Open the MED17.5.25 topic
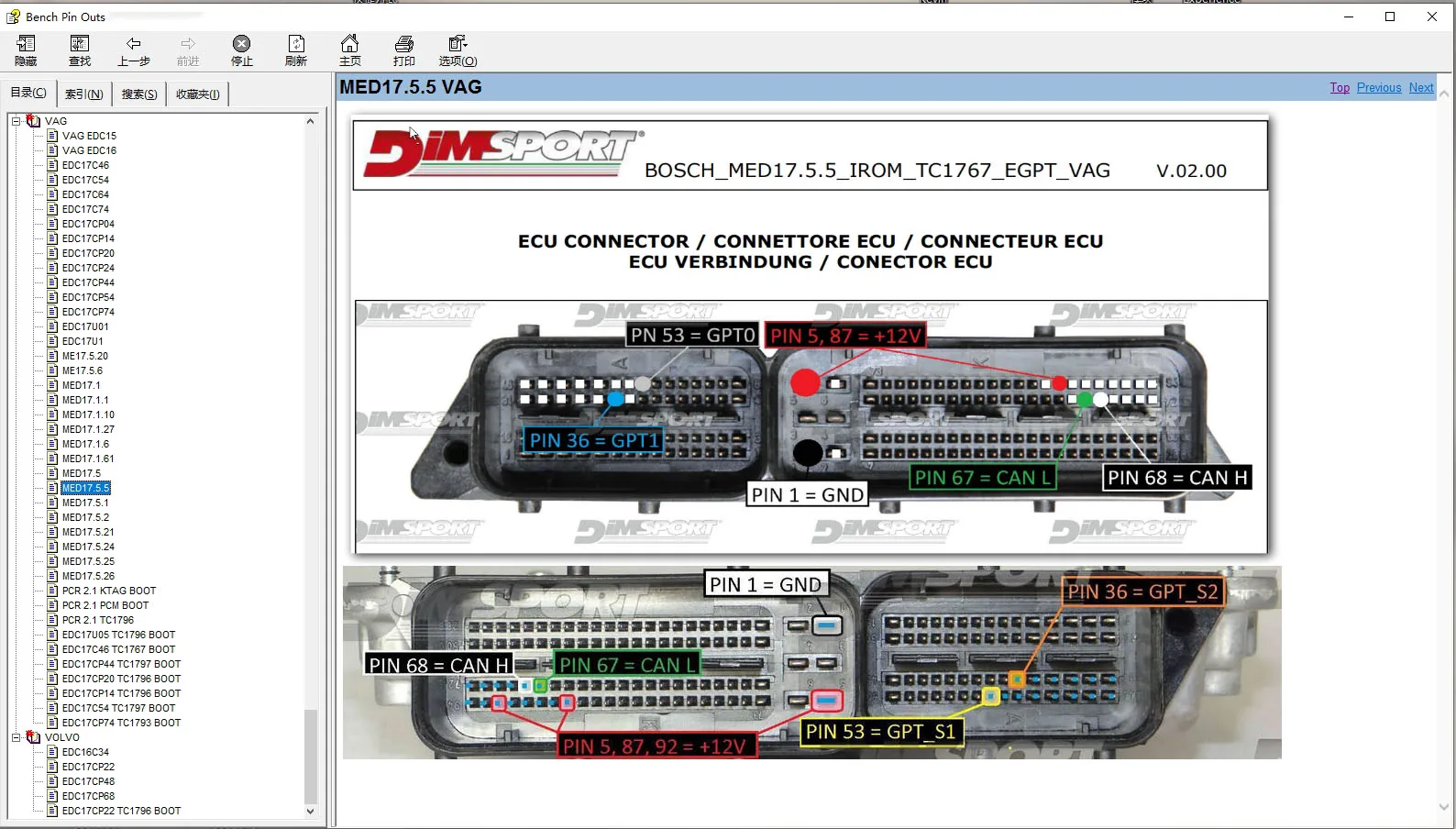This screenshot has width=1456, height=829. [x=88, y=561]
